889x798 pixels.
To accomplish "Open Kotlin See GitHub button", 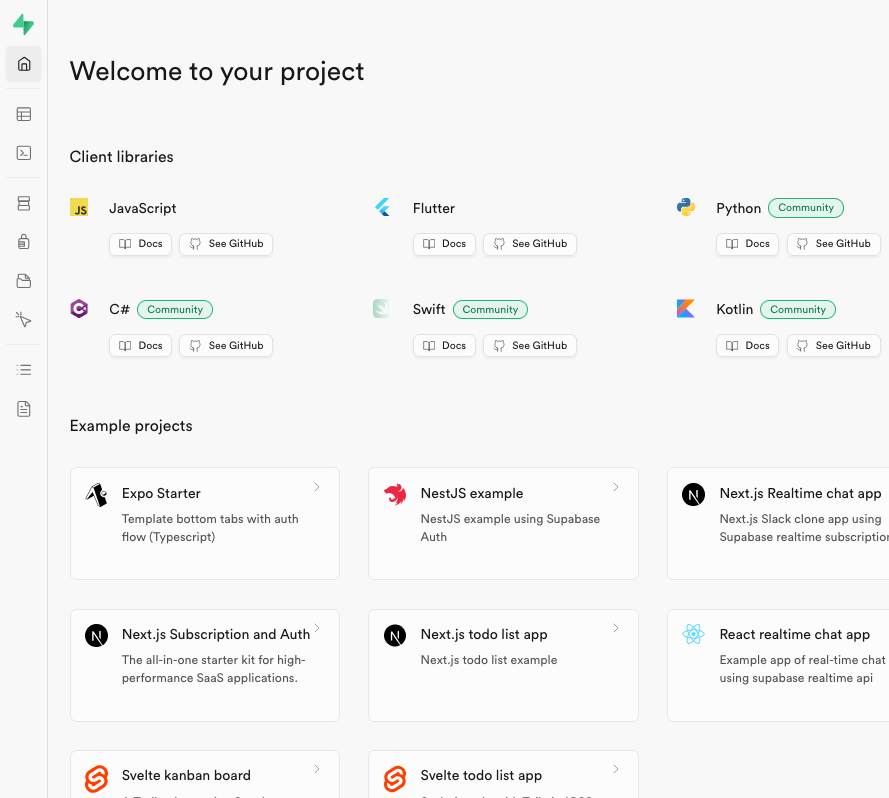I will point(833,346).
